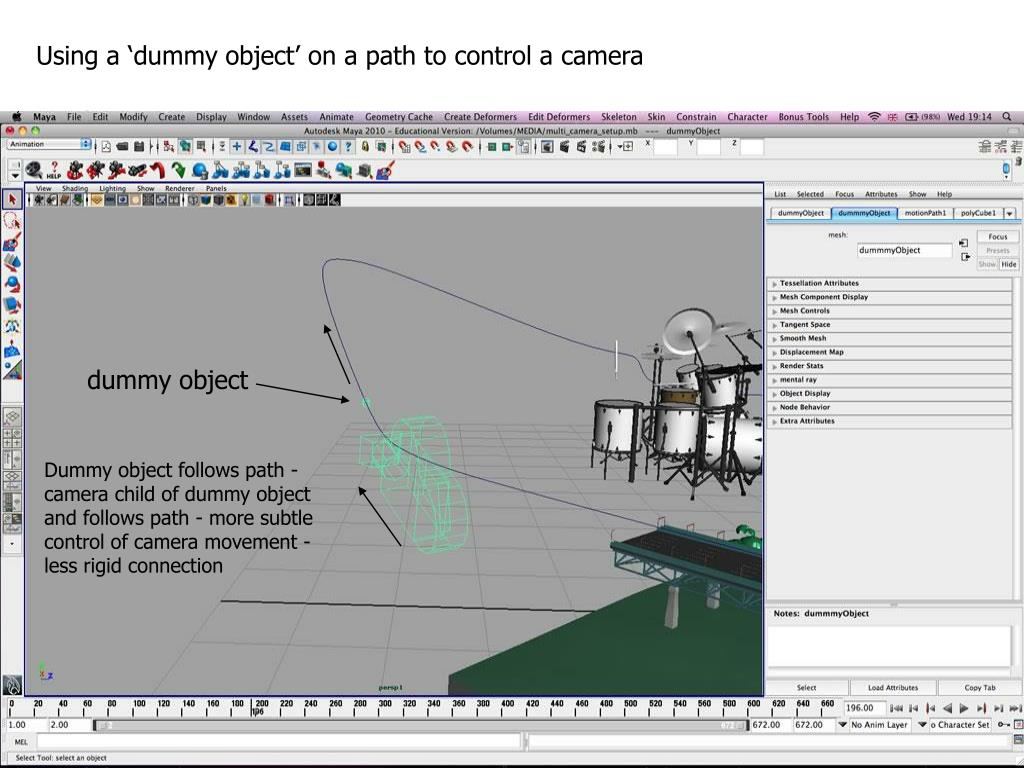Click the range slider bar below timeline
The width and height of the screenshot is (1024, 768).
point(420,726)
